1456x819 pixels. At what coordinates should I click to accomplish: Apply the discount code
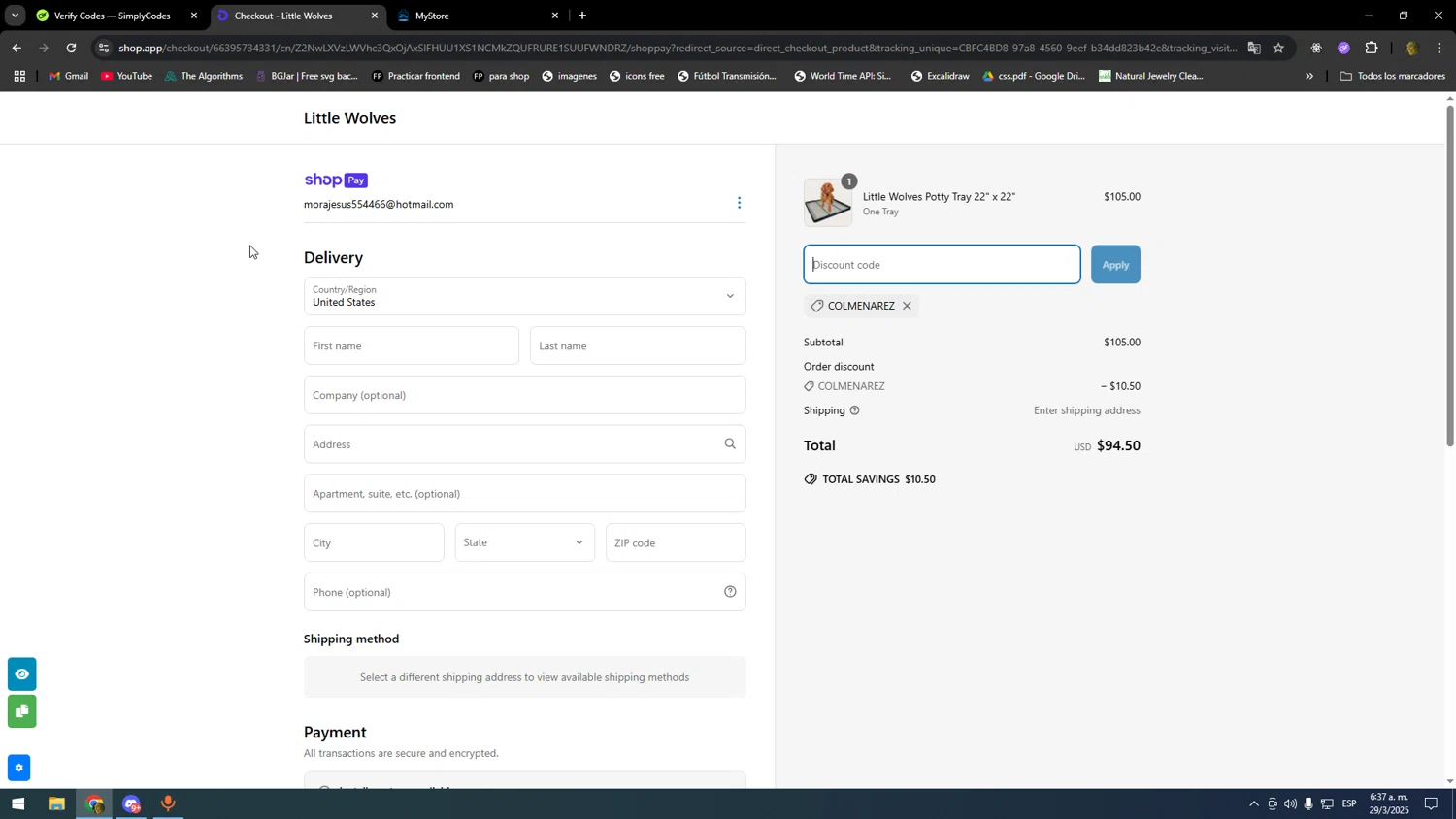point(1115,265)
